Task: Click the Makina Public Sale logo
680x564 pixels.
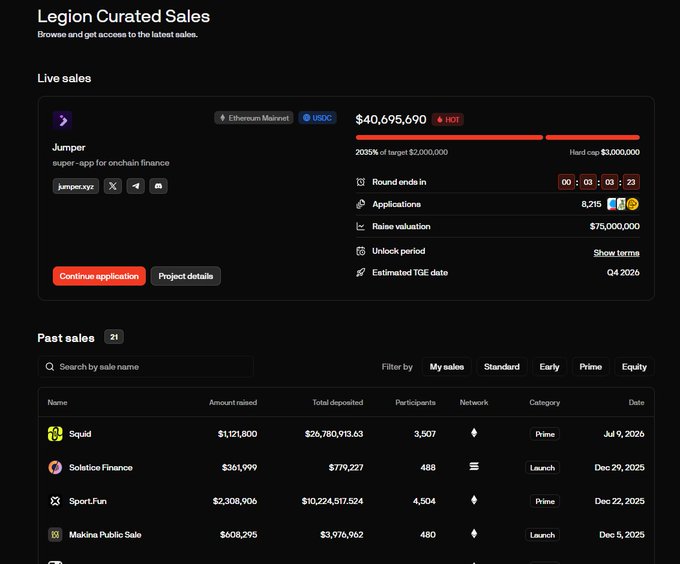Action: pyautogui.click(x=55, y=535)
